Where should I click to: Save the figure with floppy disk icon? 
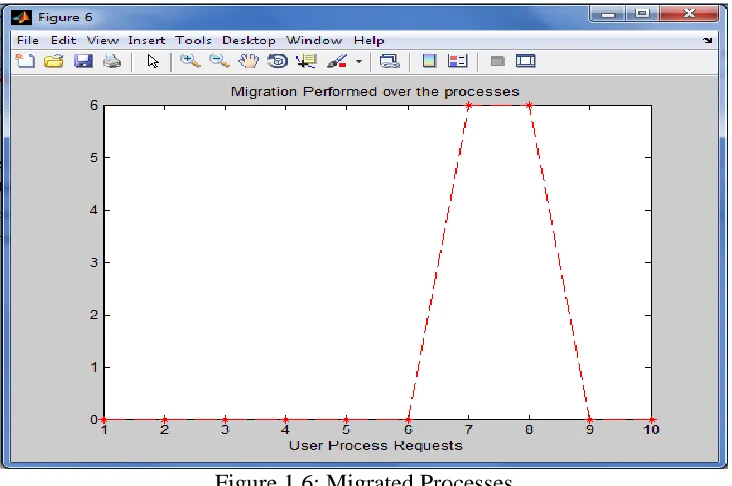(x=83, y=61)
